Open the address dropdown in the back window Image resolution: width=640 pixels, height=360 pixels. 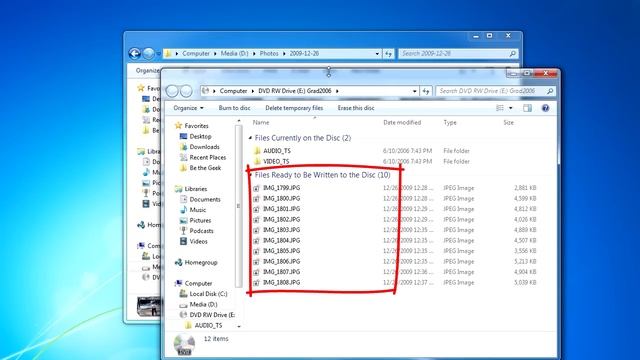tap(377, 53)
